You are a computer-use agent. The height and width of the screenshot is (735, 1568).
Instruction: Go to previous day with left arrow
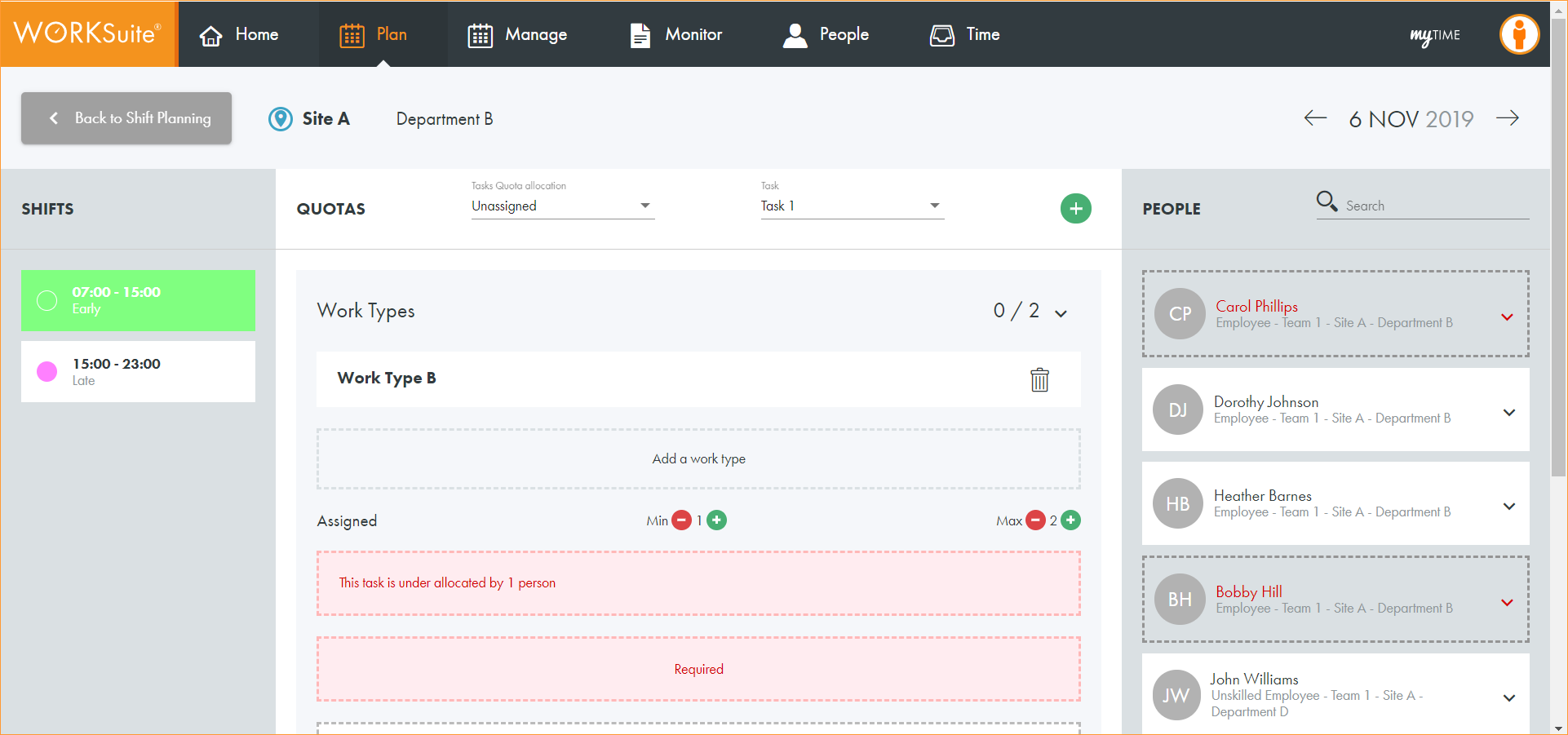pyautogui.click(x=1315, y=118)
